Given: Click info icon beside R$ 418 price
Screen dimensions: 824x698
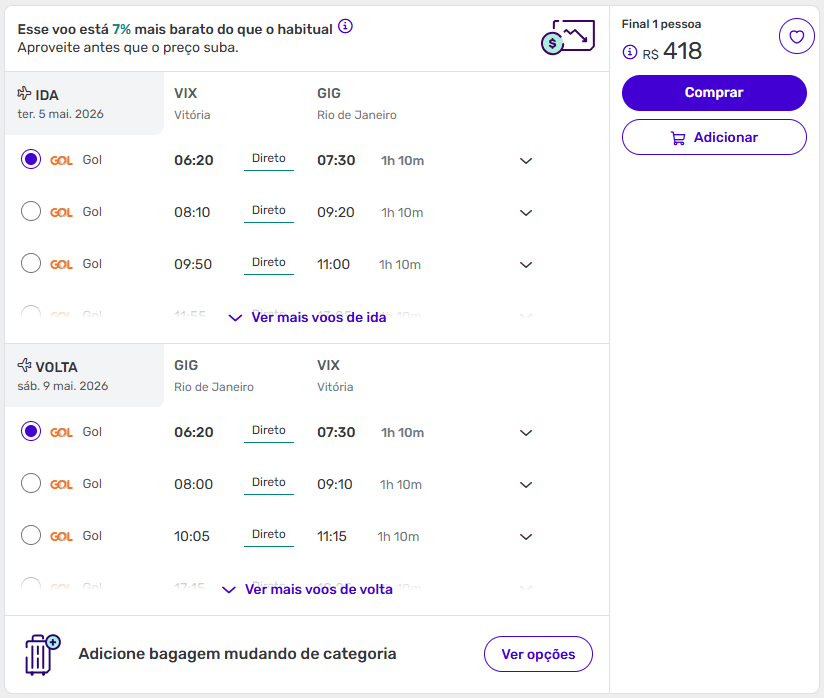Looking at the screenshot, I should [x=630, y=52].
